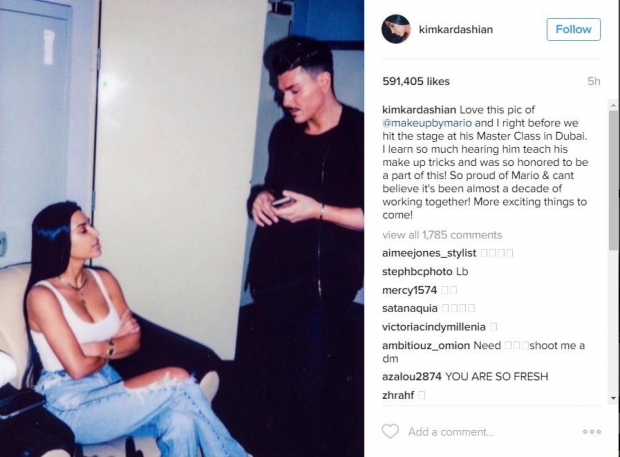Open azalou2874 commenter profile
Image resolution: width=620 pixels, height=457 pixels.
pos(412,376)
